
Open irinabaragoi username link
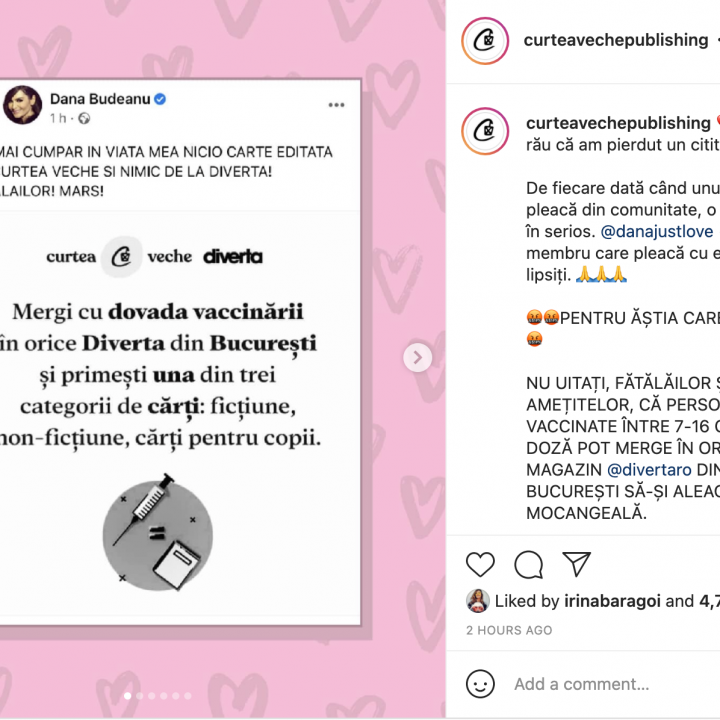[x=612, y=601]
